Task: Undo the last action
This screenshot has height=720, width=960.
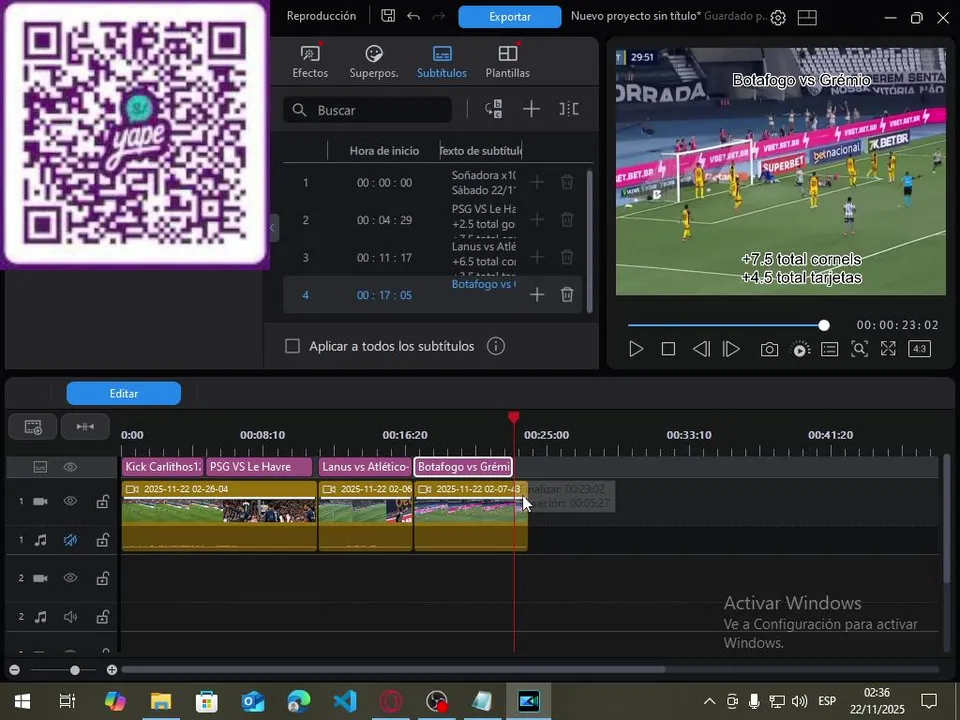Action: coord(413,16)
